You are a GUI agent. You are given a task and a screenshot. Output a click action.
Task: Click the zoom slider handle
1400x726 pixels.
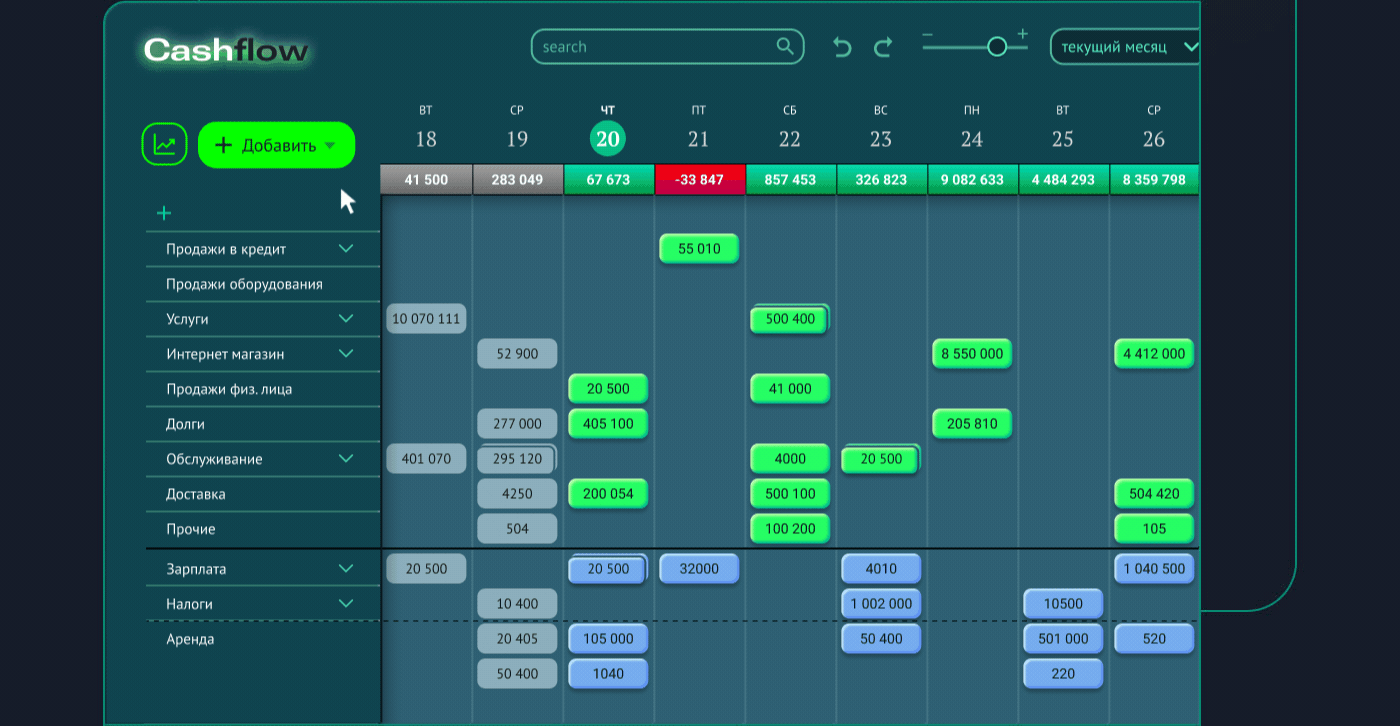pyautogui.click(x=996, y=47)
